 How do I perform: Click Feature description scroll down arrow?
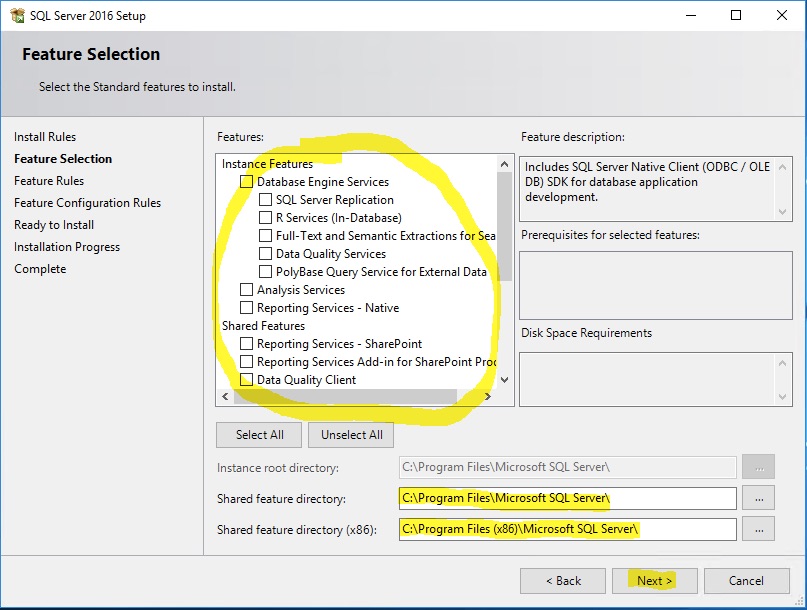[782, 212]
